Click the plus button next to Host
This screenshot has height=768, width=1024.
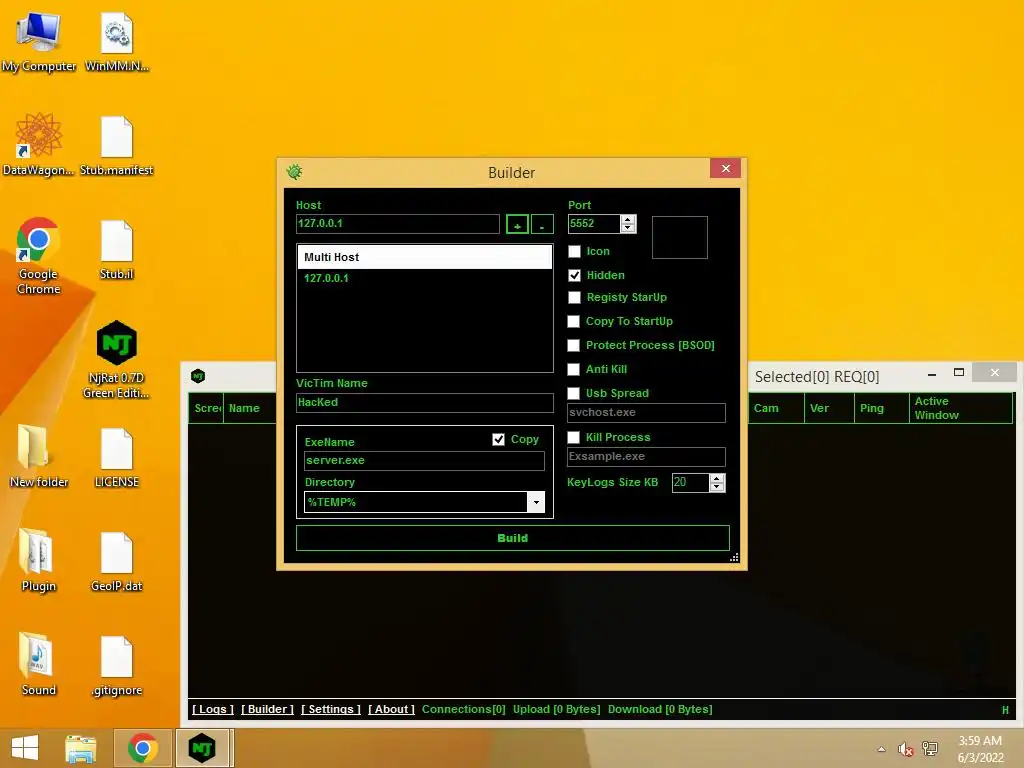(517, 225)
